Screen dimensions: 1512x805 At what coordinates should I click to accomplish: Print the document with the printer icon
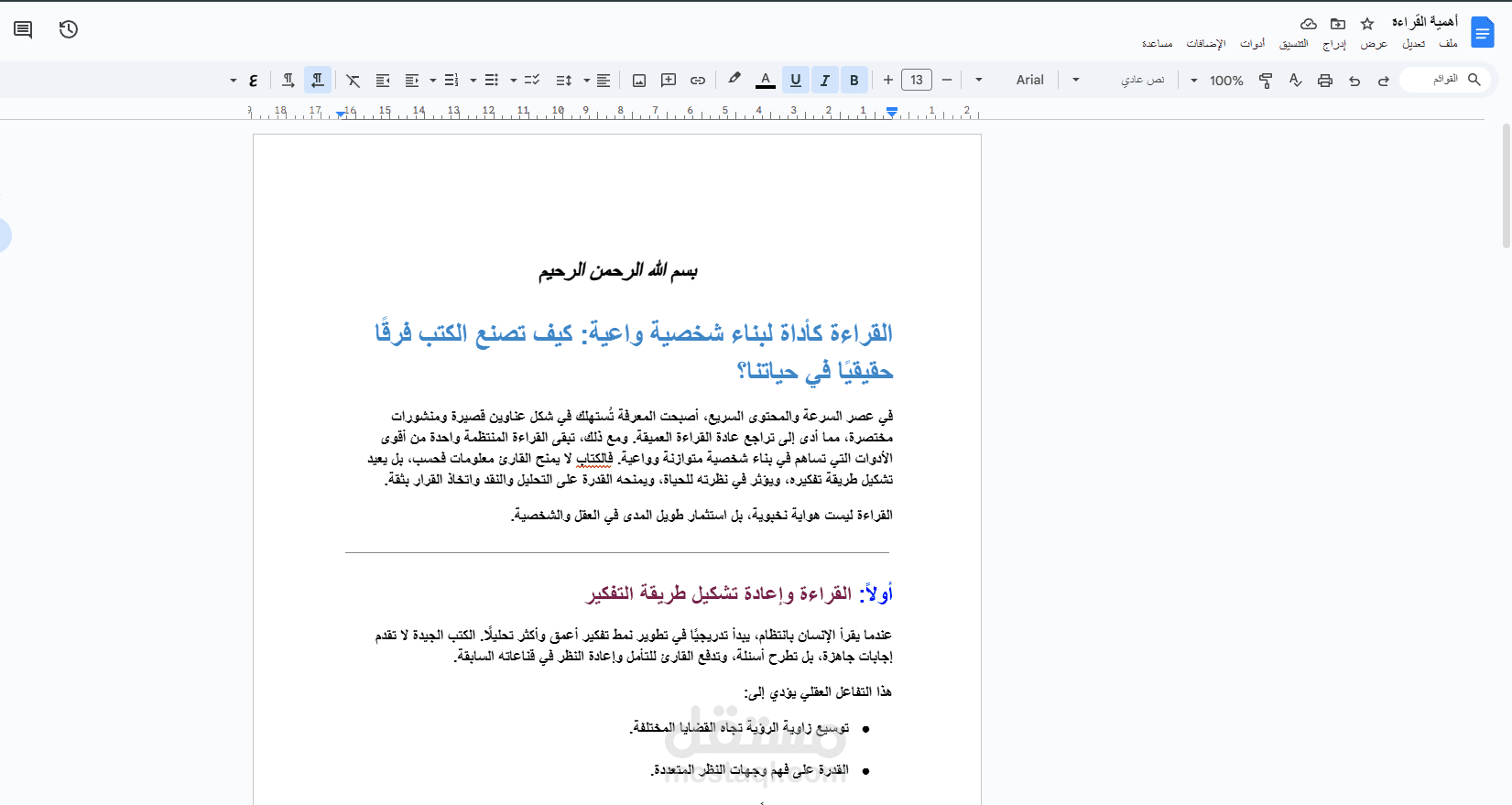[1325, 81]
